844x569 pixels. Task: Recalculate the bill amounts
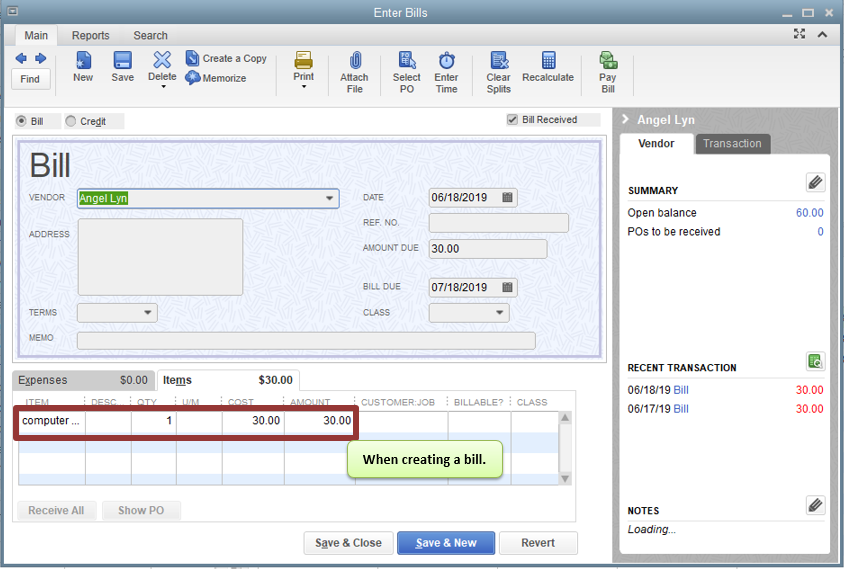point(548,67)
